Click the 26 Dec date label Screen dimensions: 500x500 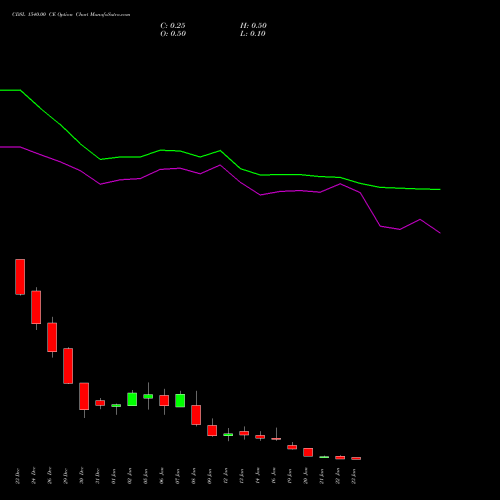pyautogui.click(x=50, y=476)
